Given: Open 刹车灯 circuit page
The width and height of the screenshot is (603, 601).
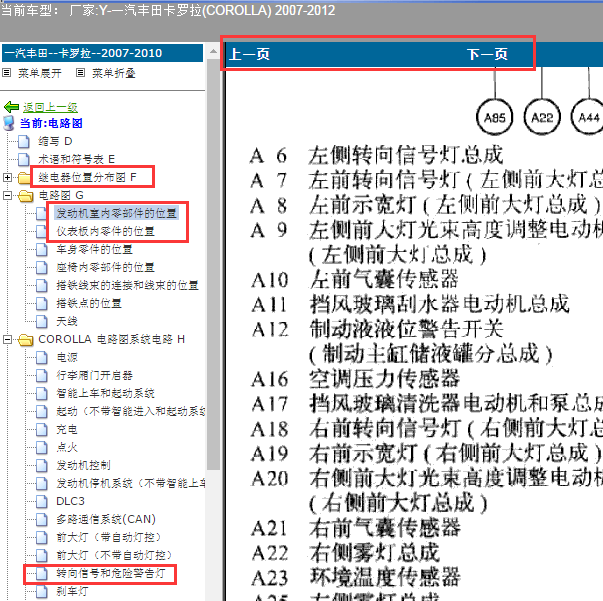Looking at the screenshot, I should pyautogui.click(x=72, y=591).
